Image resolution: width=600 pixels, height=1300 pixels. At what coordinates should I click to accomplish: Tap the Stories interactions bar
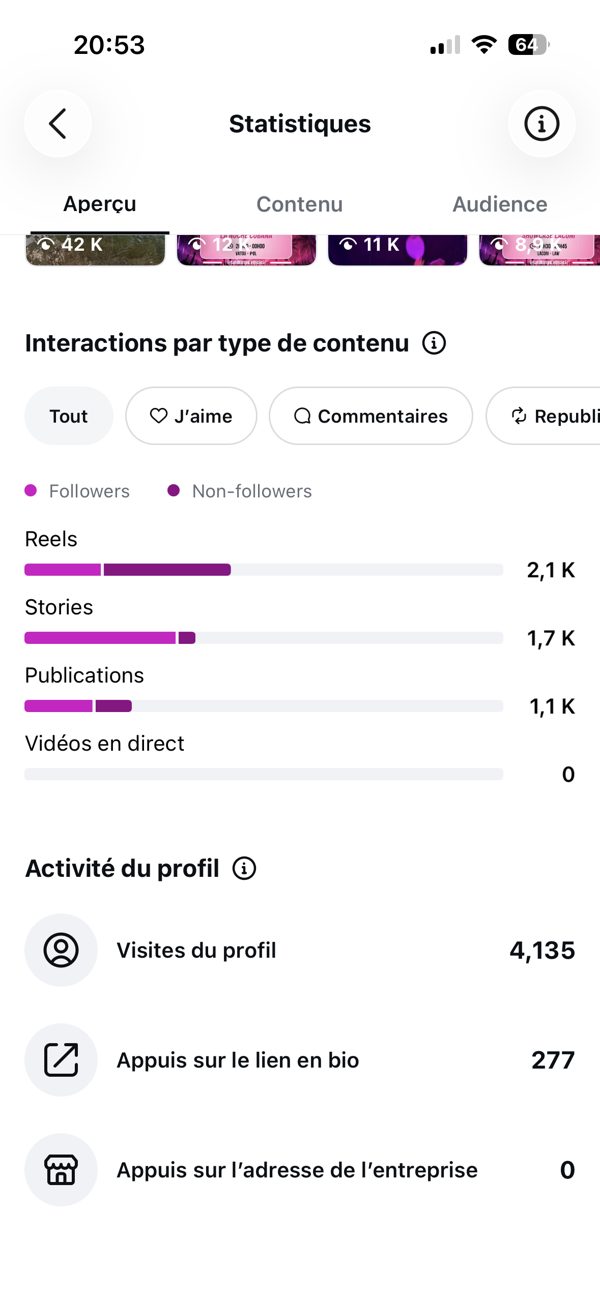point(264,638)
